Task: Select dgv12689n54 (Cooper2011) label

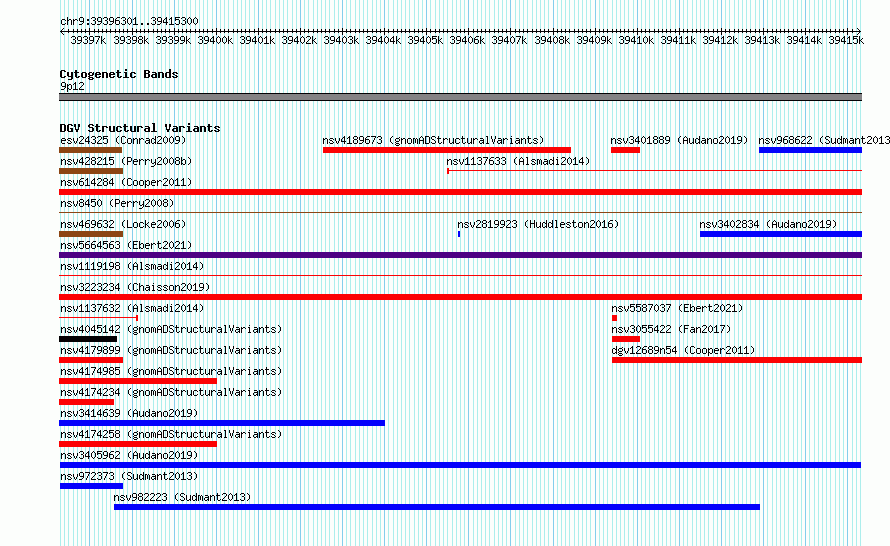Action: (x=683, y=350)
